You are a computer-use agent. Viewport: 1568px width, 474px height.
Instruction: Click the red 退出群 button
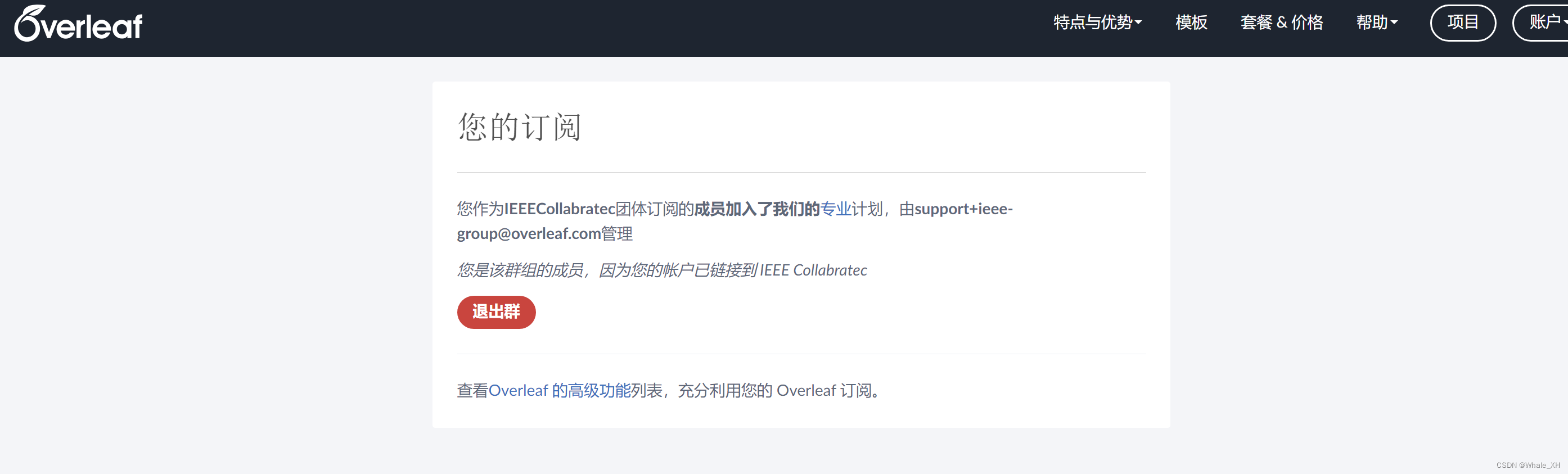[496, 312]
